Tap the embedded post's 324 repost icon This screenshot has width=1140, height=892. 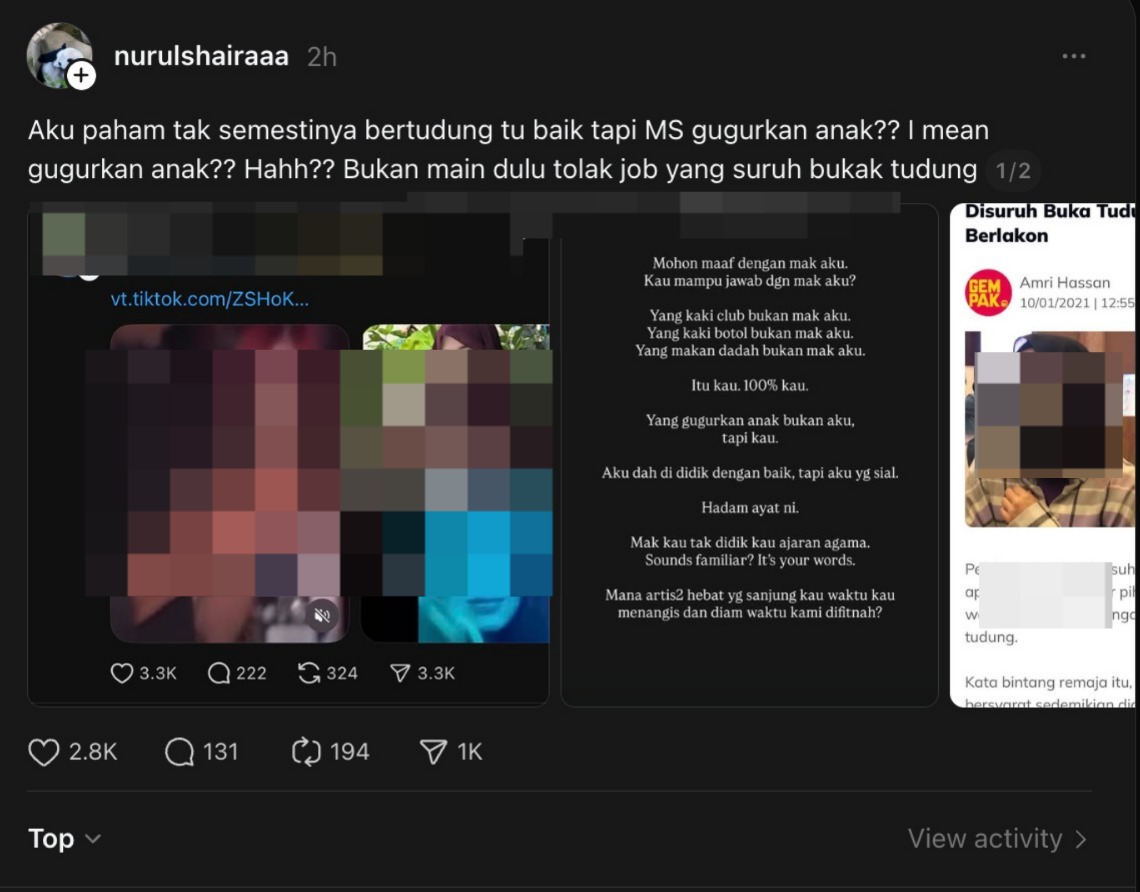pyautogui.click(x=309, y=673)
